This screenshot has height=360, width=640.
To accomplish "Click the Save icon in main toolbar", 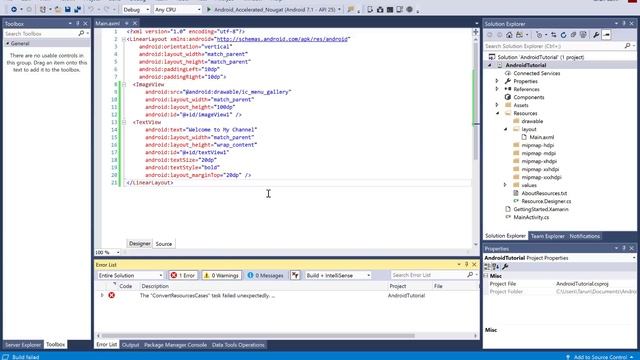I will pos(68,9).
